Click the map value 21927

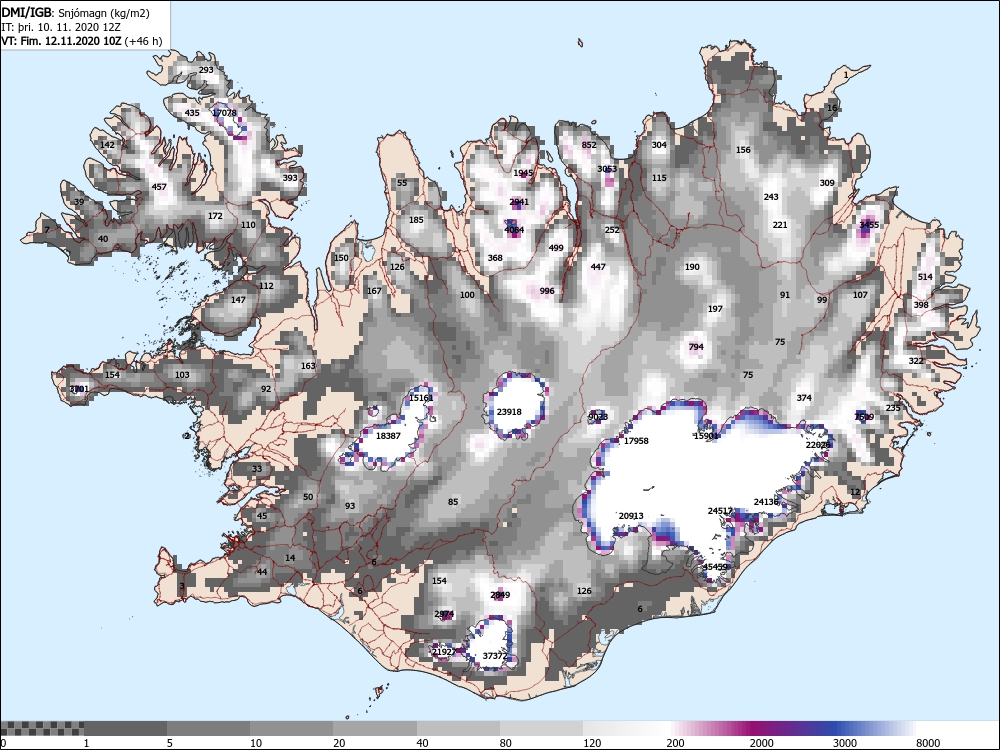tap(444, 652)
